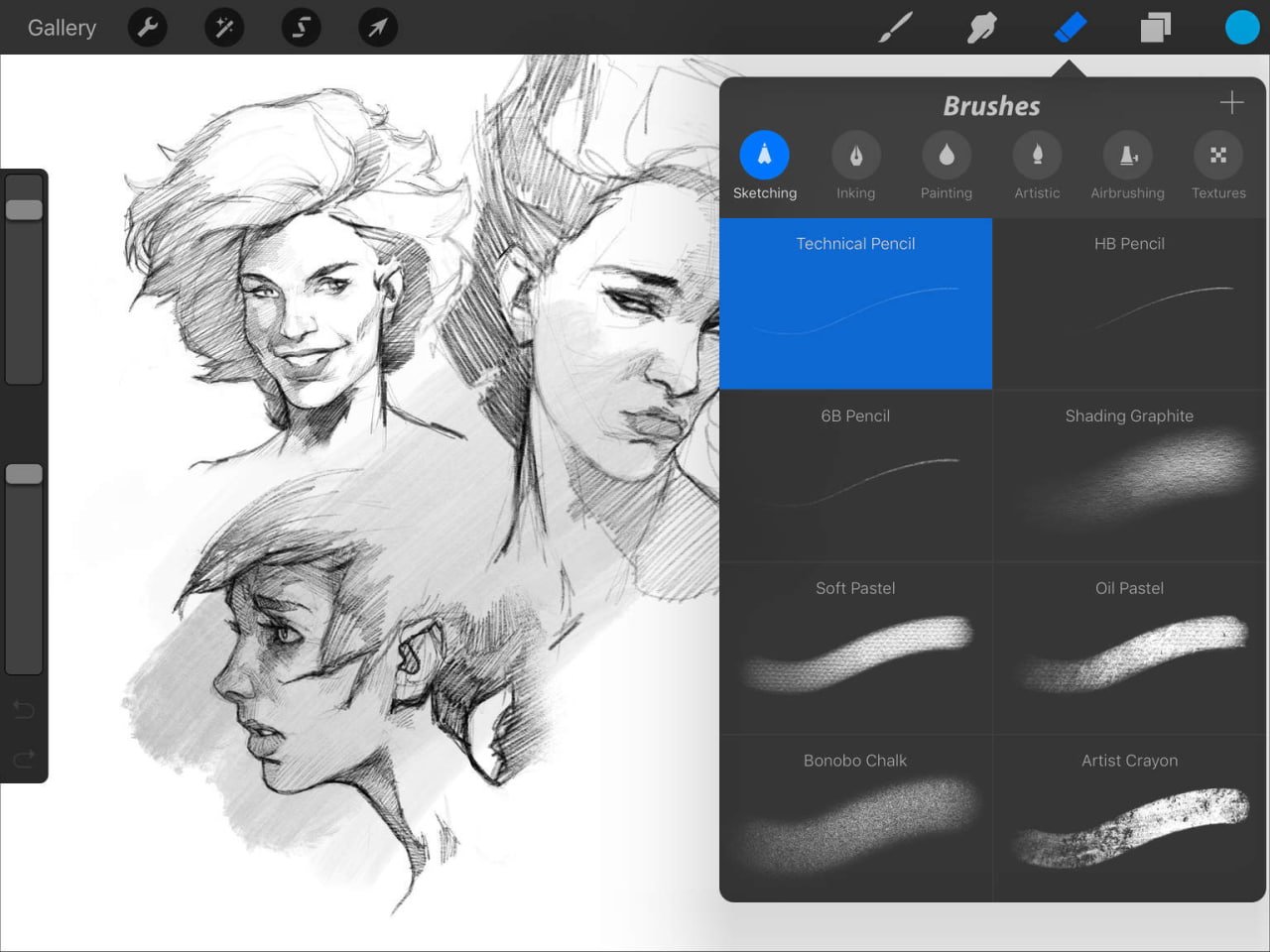This screenshot has height=952, width=1270.
Task: Open the Textures brush set
Action: point(1218,166)
